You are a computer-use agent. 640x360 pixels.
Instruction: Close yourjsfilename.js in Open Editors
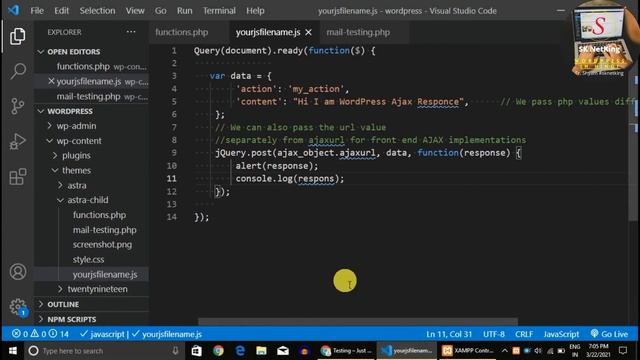tap(51, 81)
